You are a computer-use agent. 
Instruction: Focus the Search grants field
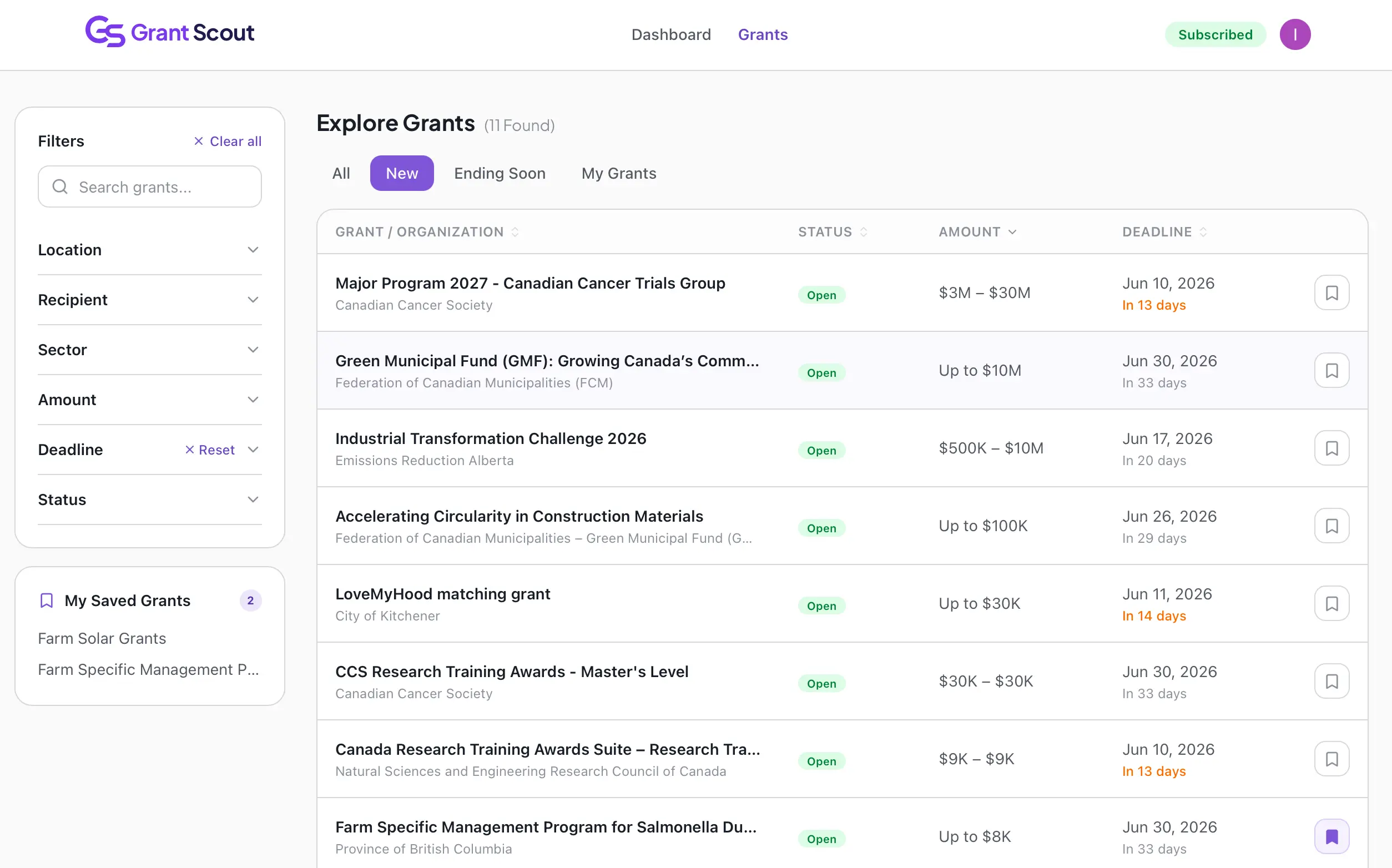pyautogui.click(x=150, y=186)
